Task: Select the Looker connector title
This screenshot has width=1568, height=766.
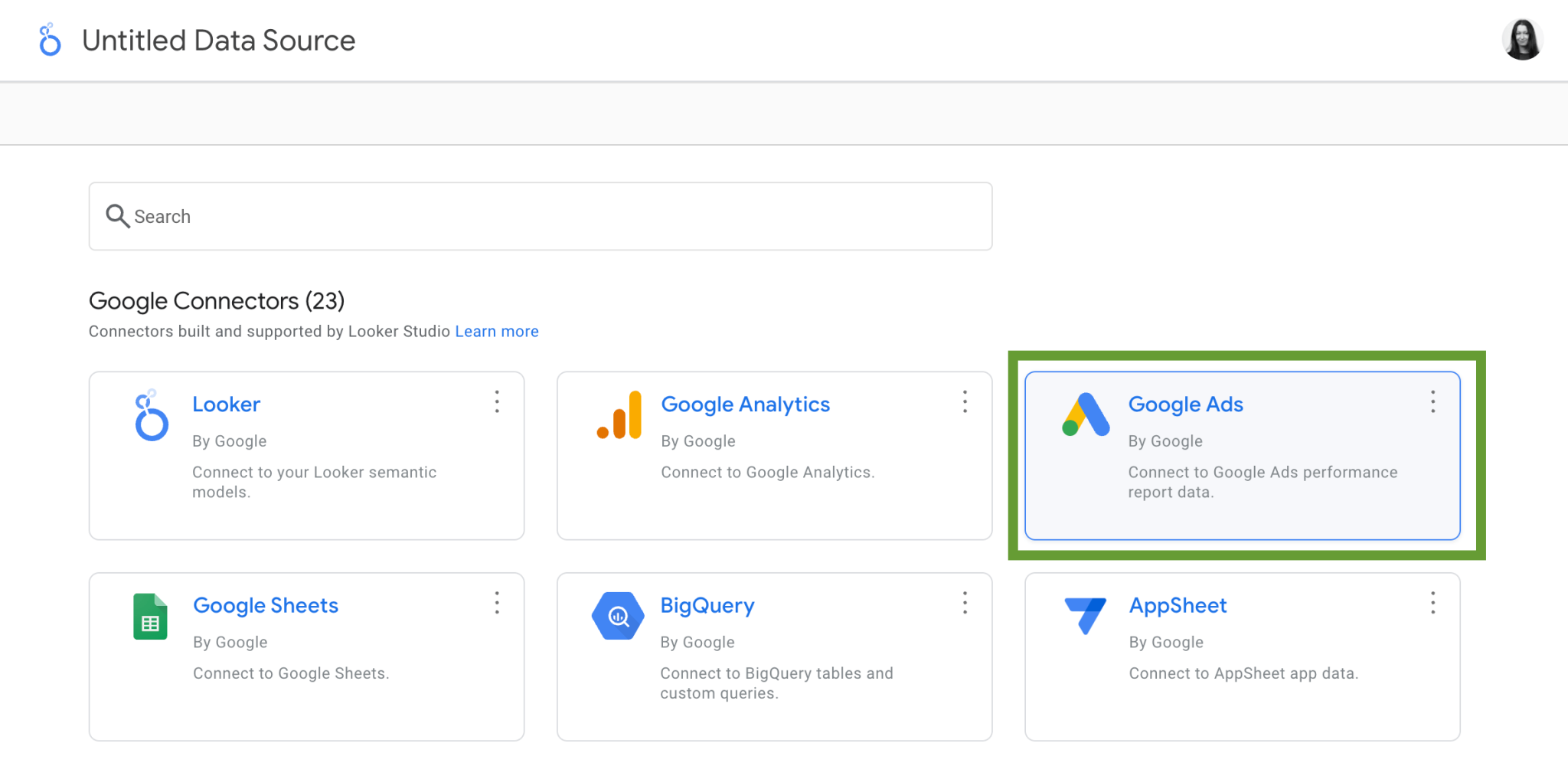Action: tap(227, 404)
